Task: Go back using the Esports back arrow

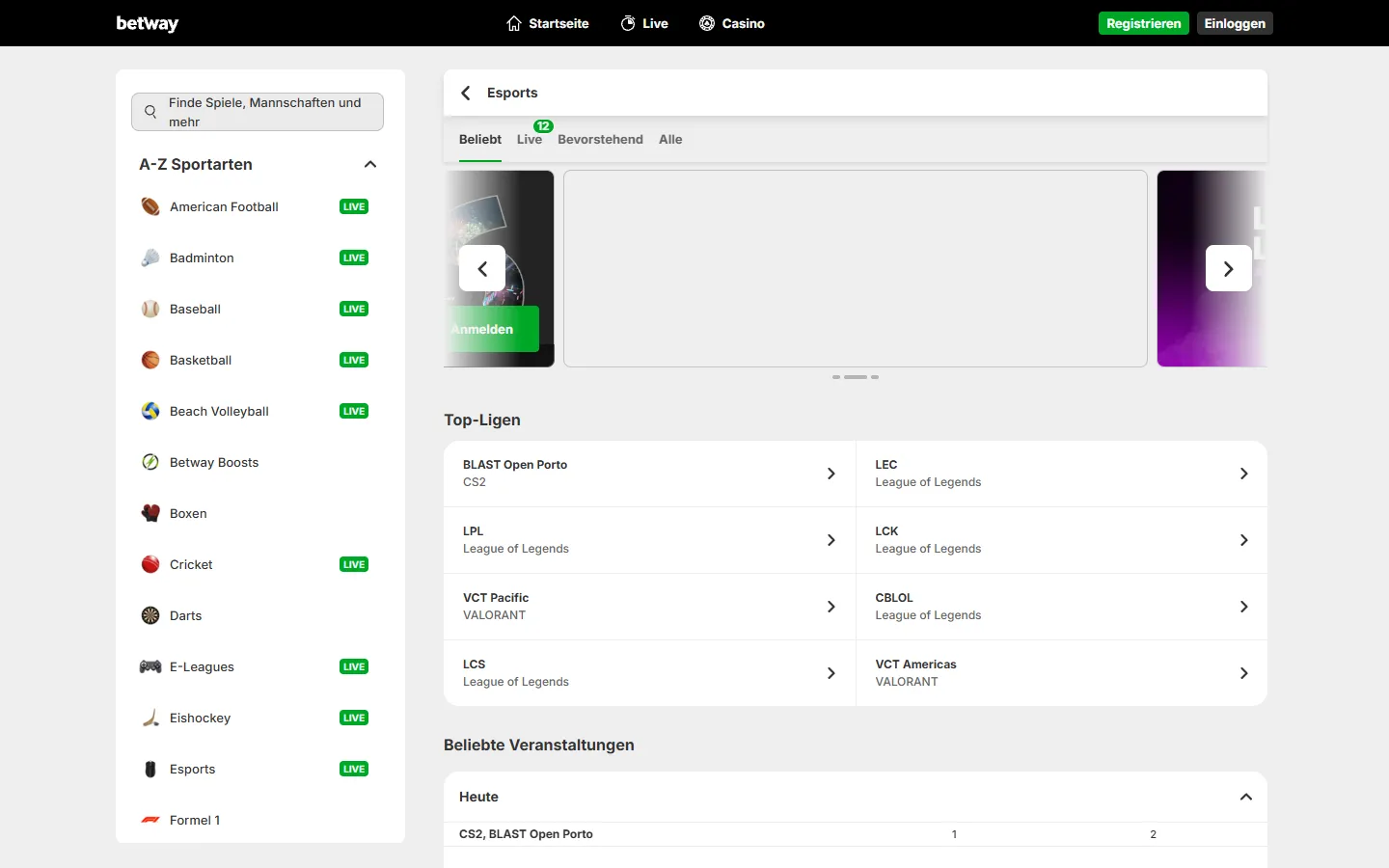Action: click(466, 93)
